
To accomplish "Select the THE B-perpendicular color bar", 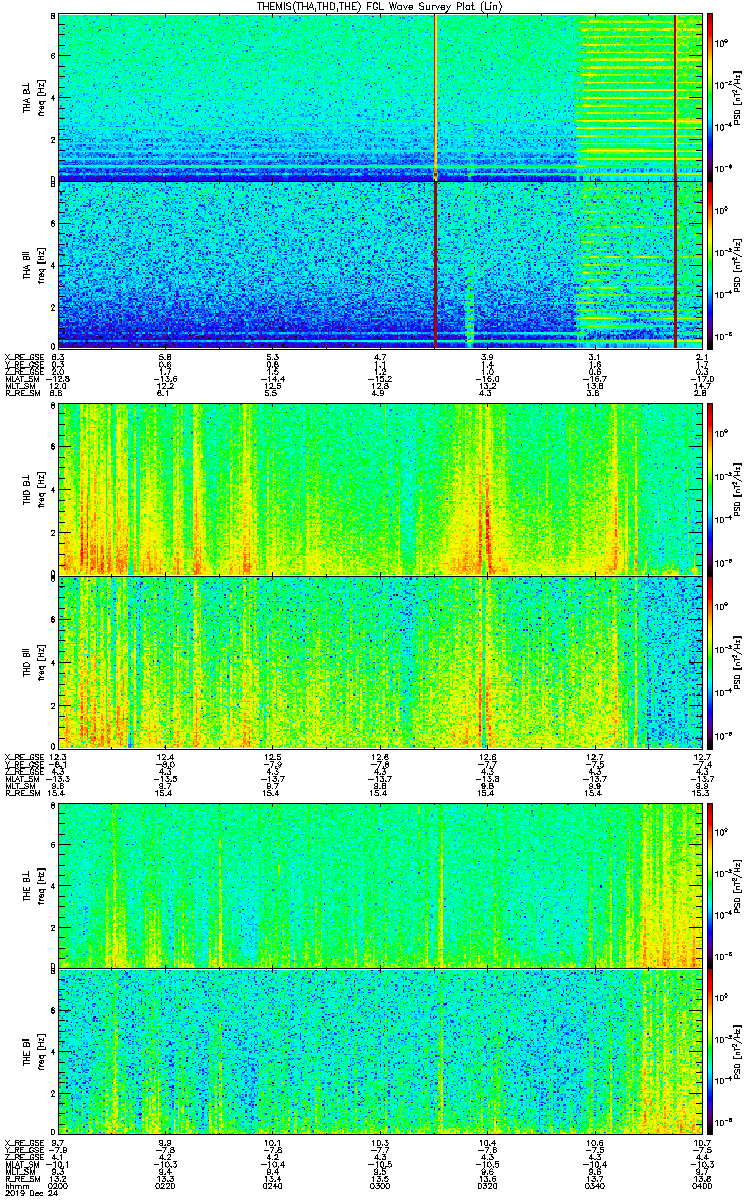I will [709, 886].
